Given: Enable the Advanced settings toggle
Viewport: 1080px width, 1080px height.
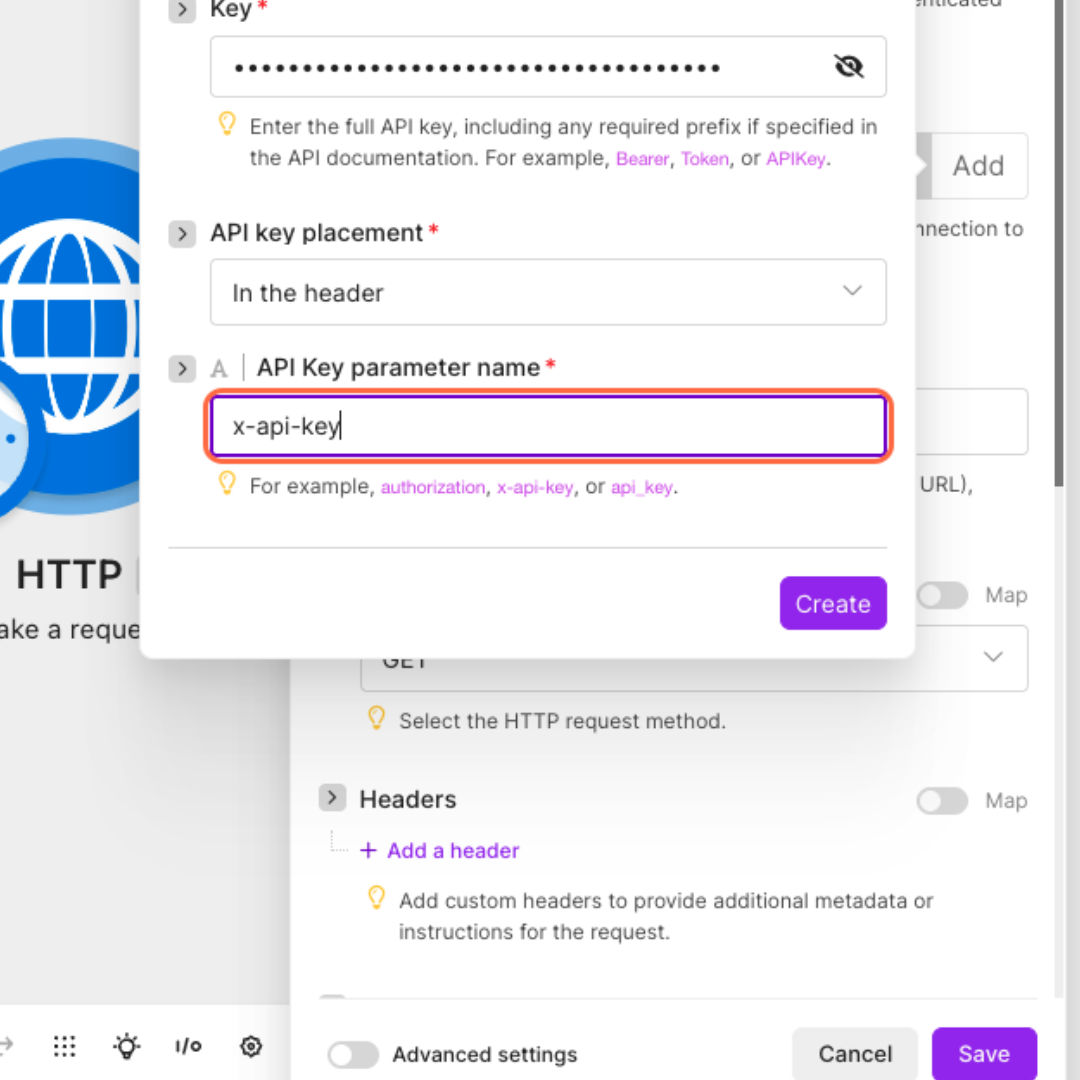Looking at the screenshot, I should click(x=353, y=1055).
